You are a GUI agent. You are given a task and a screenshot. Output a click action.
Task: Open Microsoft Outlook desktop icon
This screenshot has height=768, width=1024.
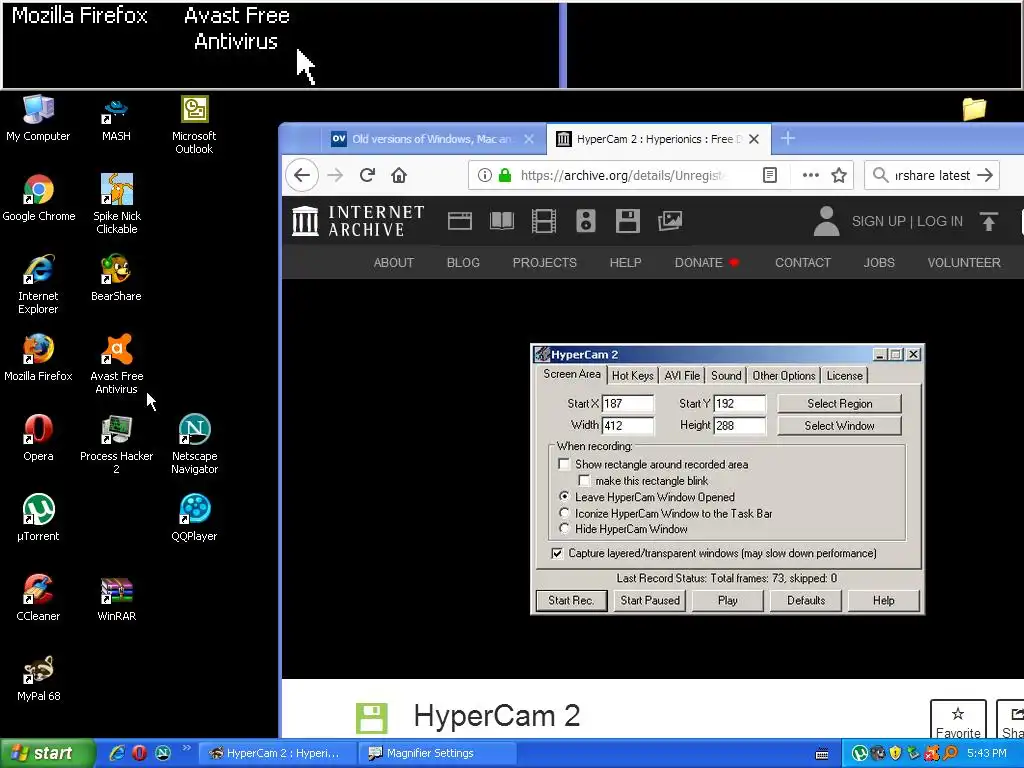(194, 124)
